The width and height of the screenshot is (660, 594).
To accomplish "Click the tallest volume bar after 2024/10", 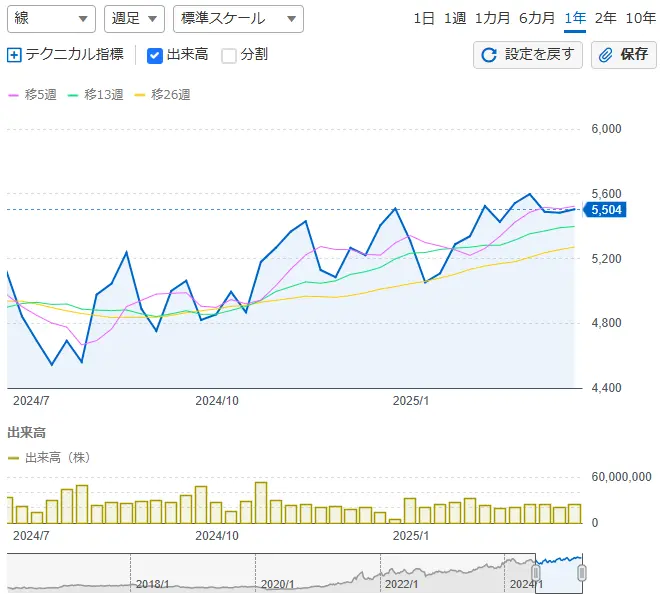I will 261,503.
